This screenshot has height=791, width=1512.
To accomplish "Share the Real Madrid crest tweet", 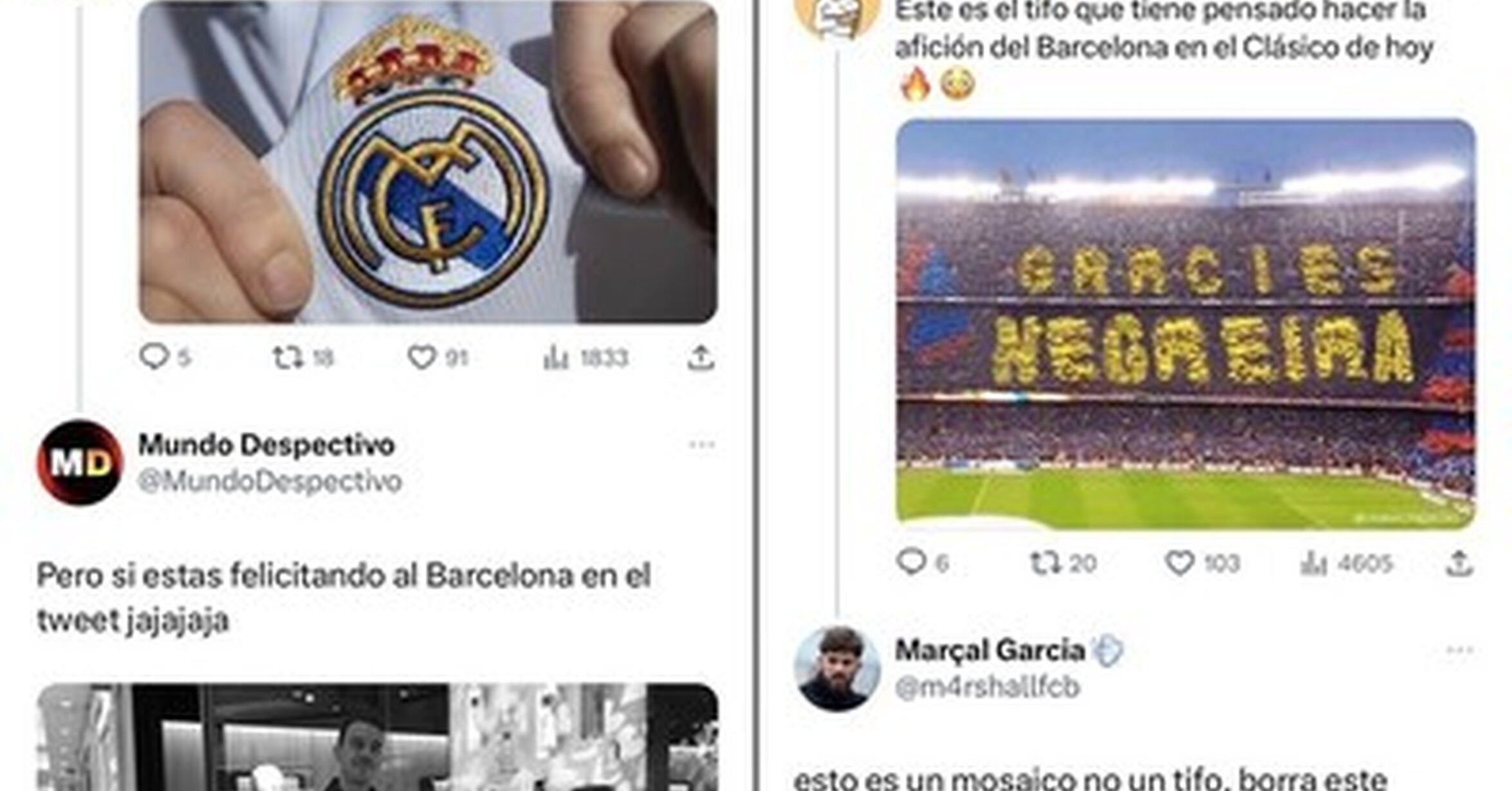I will (x=701, y=358).
